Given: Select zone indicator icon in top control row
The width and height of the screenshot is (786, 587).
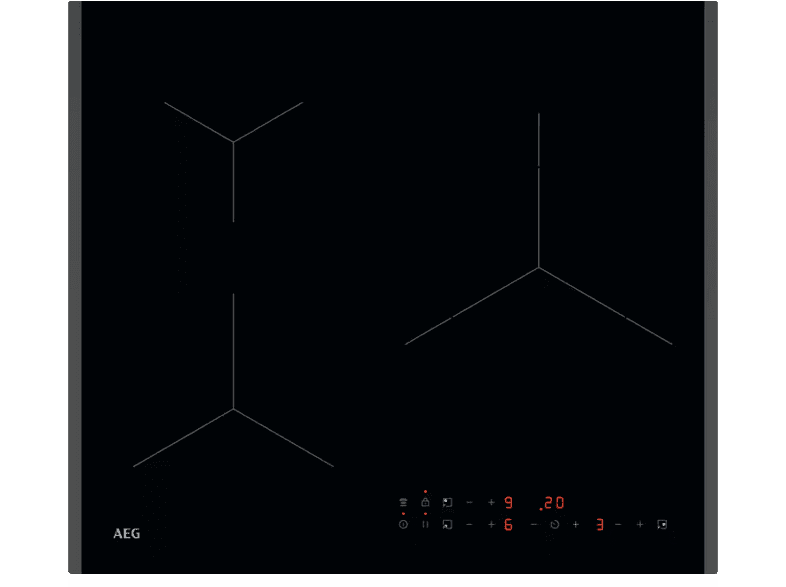Looking at the screenshot, I should point(447,502).
